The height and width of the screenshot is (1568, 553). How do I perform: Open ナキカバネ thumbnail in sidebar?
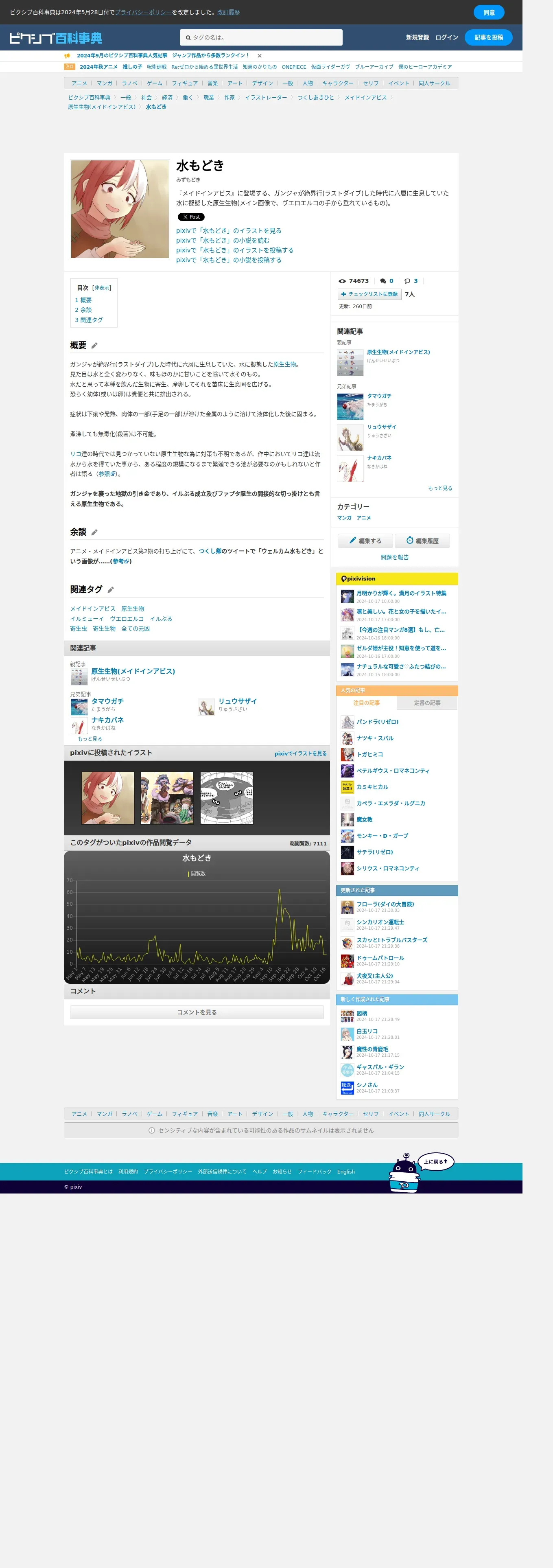coord(350,469)
